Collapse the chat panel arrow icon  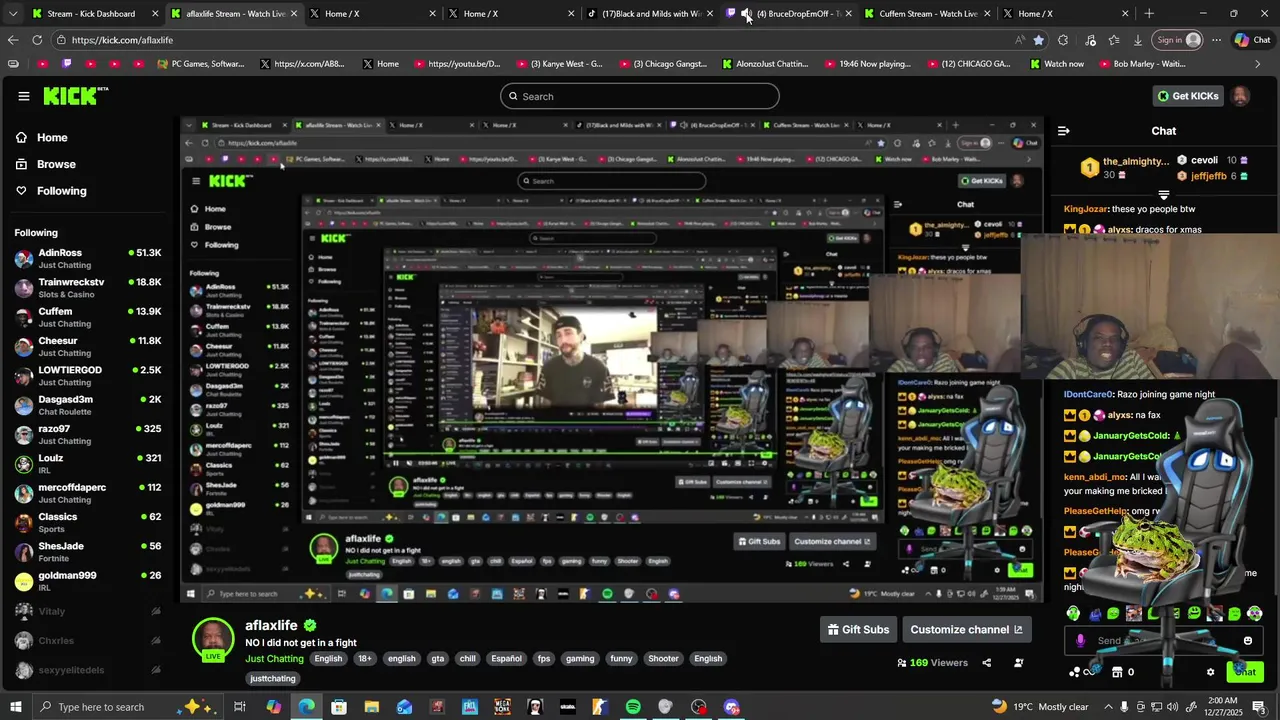pos(1063,131)
